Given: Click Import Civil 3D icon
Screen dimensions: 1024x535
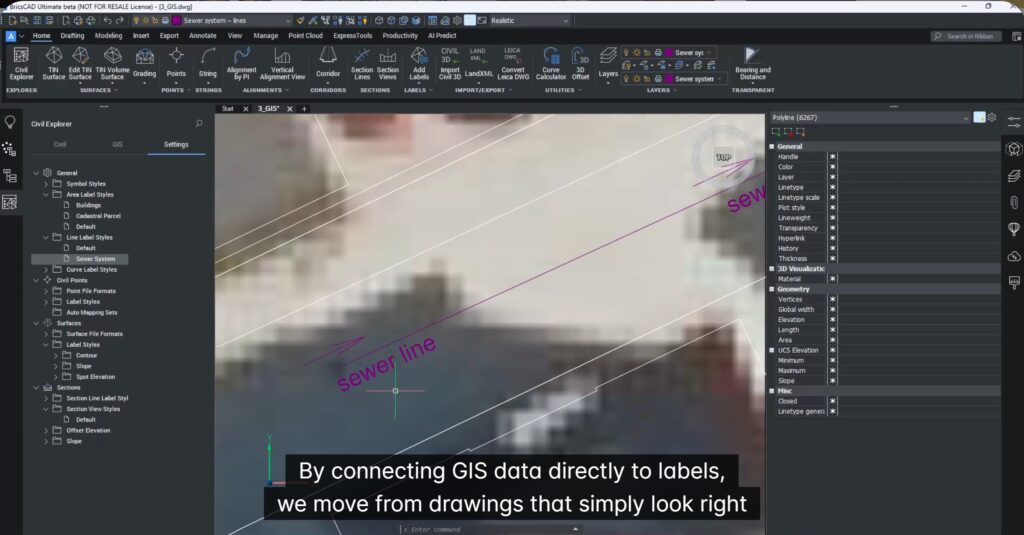Looking at the screenshot, I should point(450,63).
